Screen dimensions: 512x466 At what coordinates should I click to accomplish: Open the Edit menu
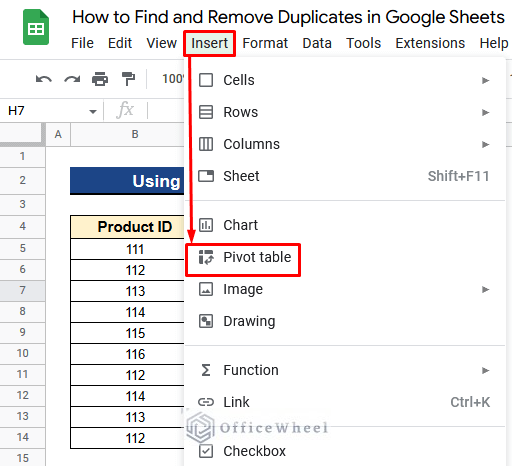tap(120, 43)
